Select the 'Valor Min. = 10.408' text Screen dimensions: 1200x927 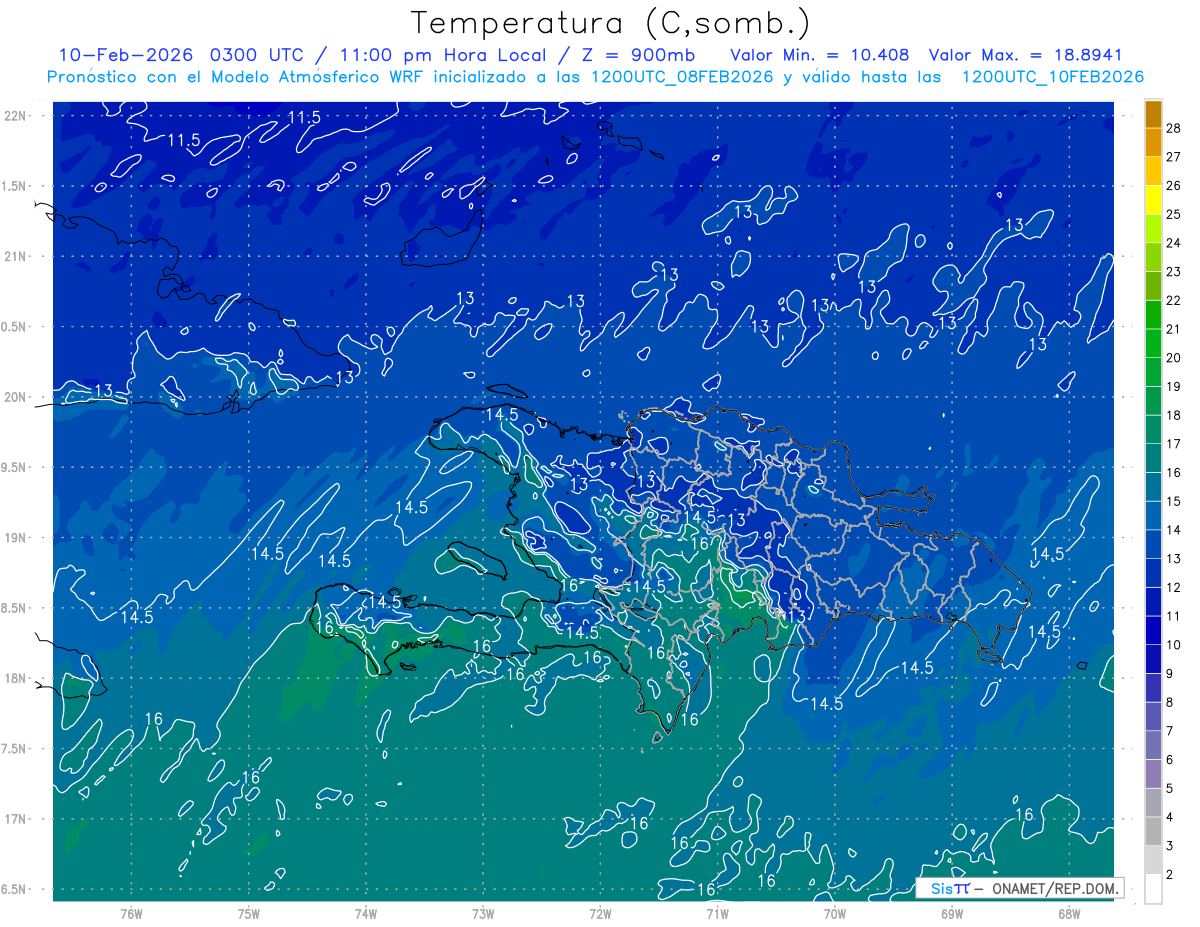click(820, 55)
